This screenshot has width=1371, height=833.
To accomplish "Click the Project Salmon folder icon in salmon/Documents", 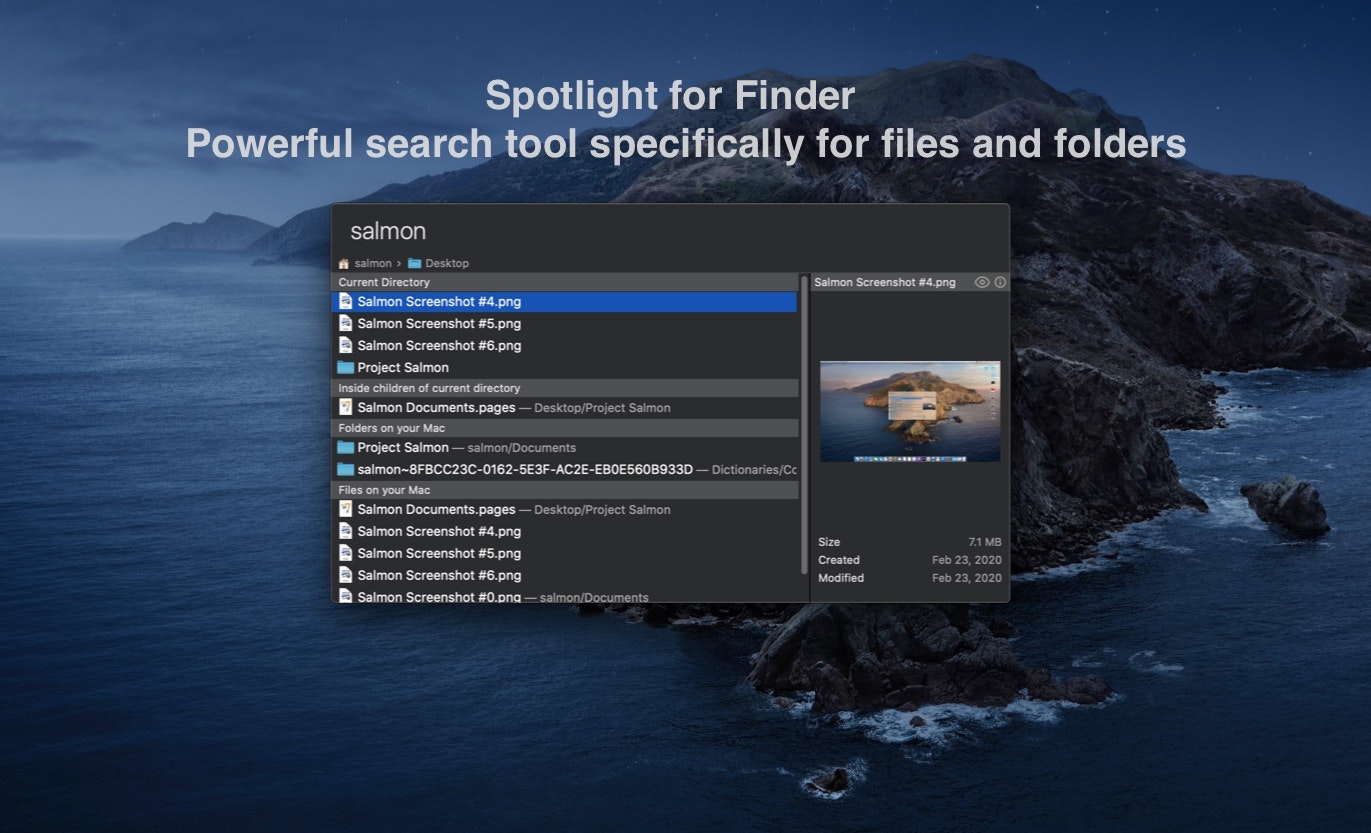I will (x=346, y=447).
